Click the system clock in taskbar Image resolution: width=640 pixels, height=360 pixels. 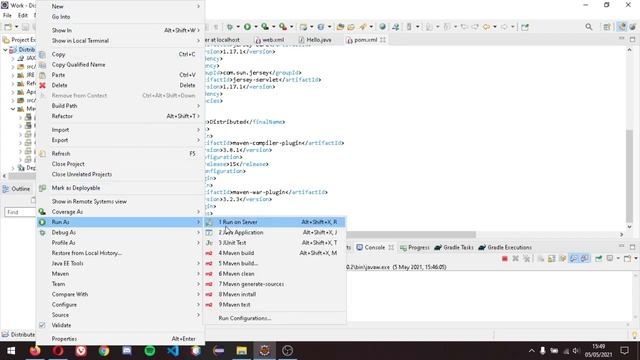598,351
